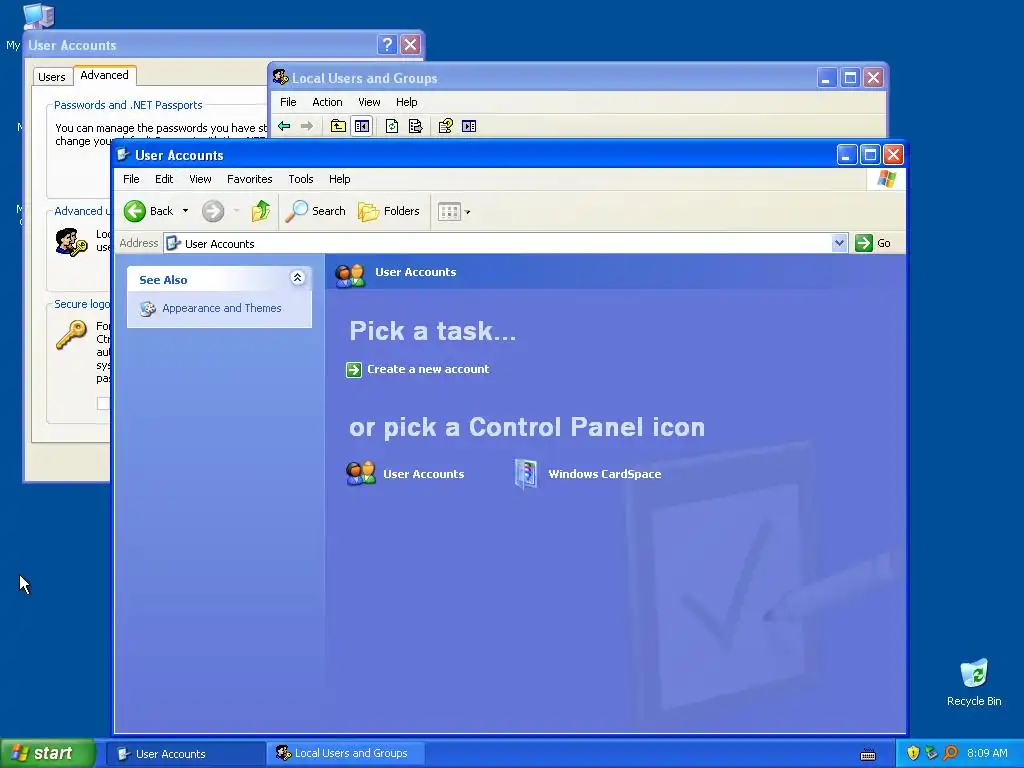1024x768 pixels.
Task: Click the help question mark button on the User Accounts dialog
Action: (x=387, y=44)
